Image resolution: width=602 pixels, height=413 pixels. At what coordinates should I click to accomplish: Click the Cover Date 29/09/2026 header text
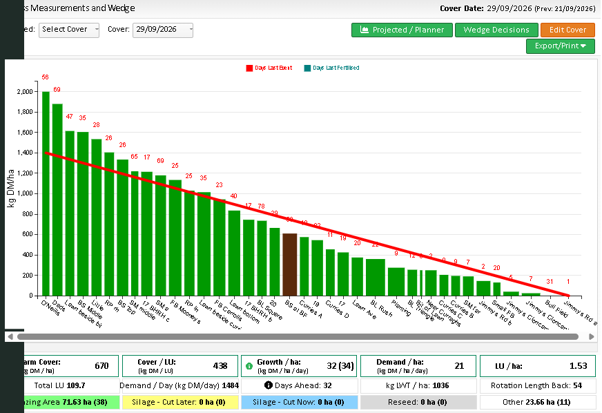tap(486, 8)
